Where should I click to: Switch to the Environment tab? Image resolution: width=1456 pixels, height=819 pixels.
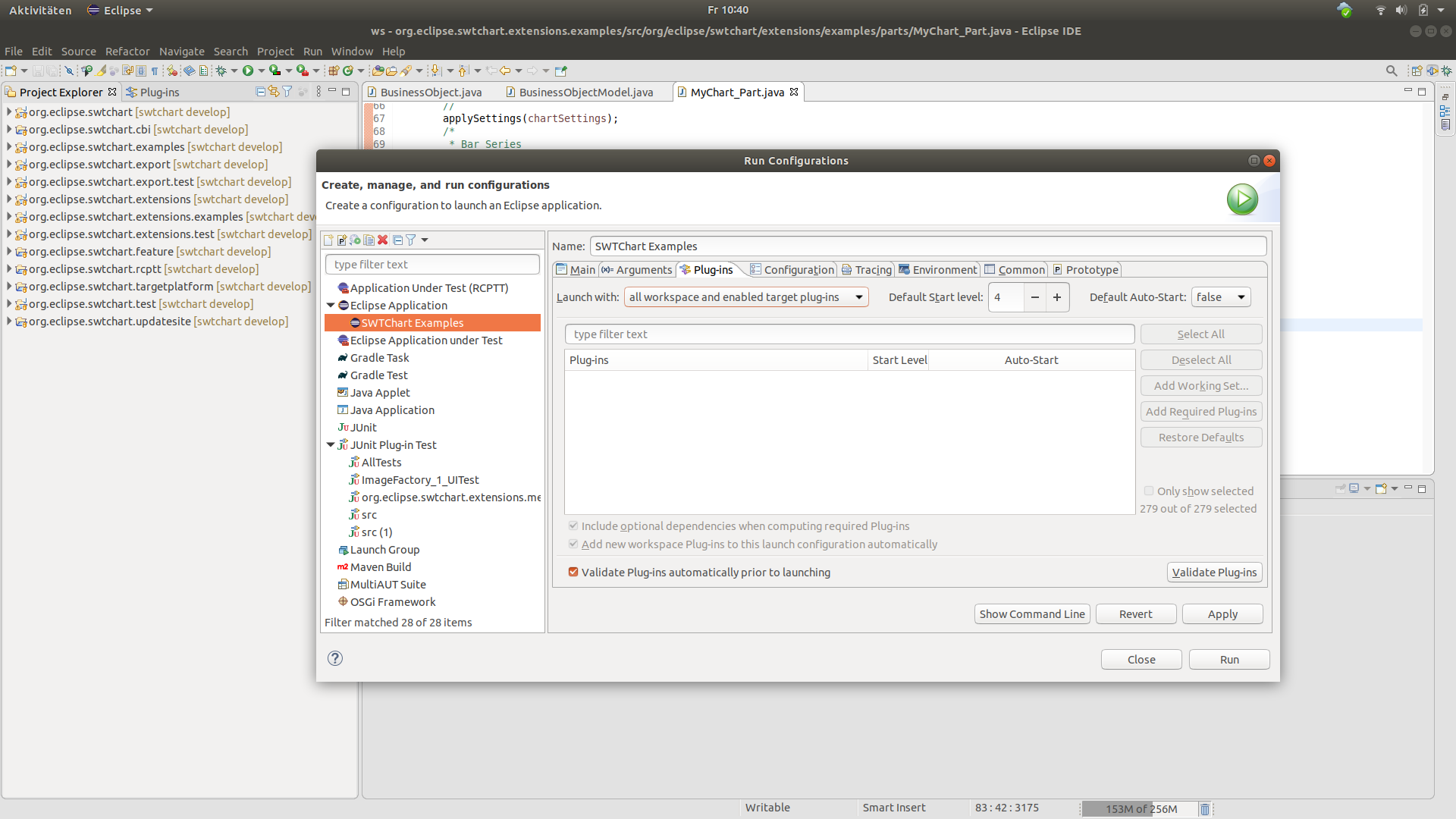coord(937,270)
